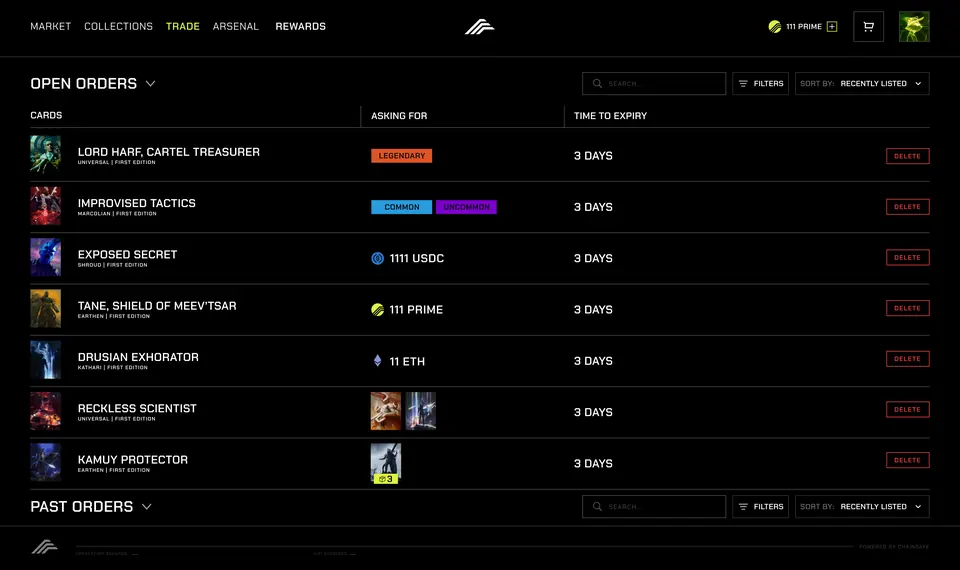Delete the Lord Harf order
Image resolution: width=960 pixels, height=570 pixels.
click(907, 156)
